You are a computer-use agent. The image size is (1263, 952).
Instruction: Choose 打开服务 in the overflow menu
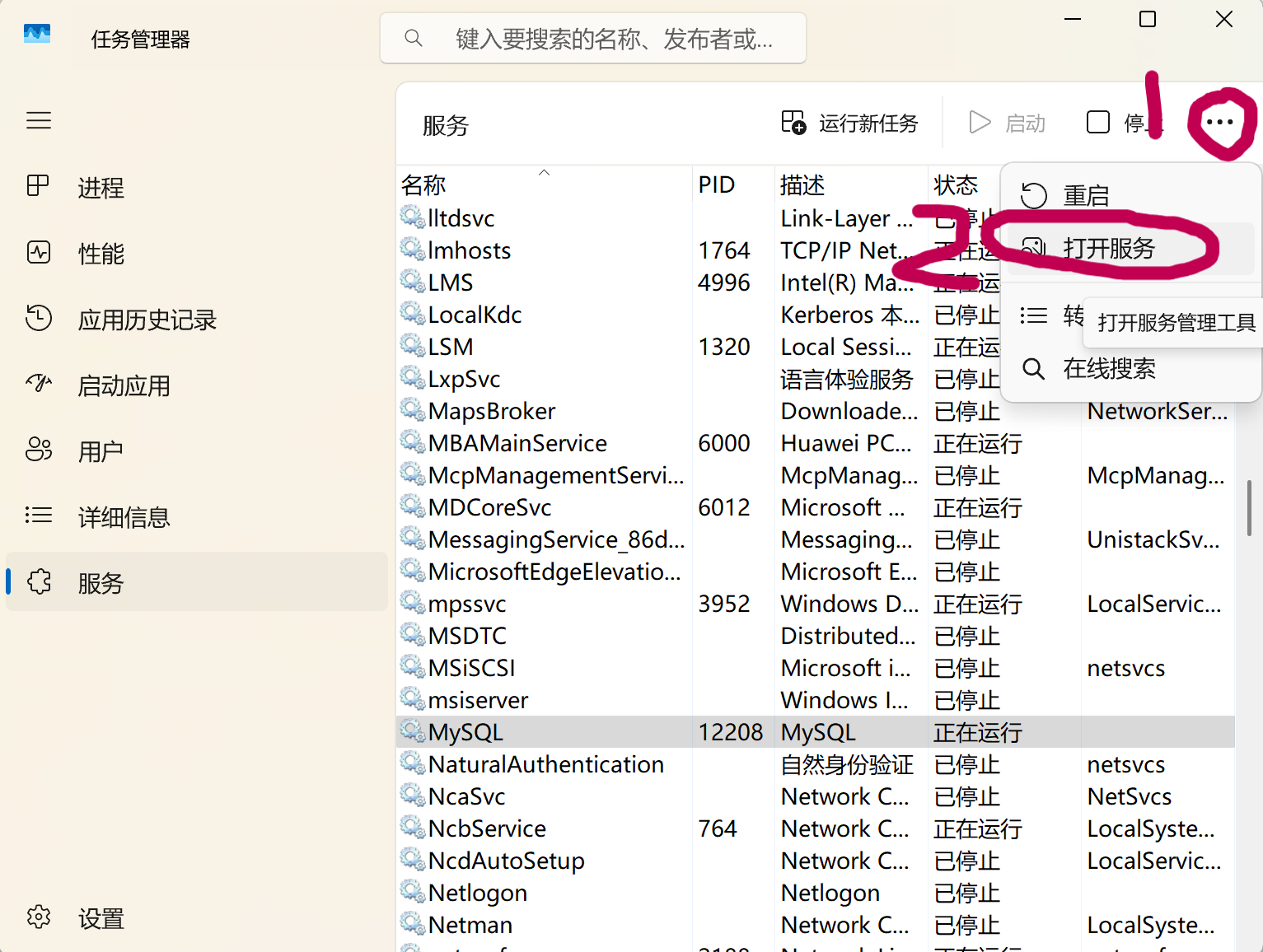coord(1130,248)
